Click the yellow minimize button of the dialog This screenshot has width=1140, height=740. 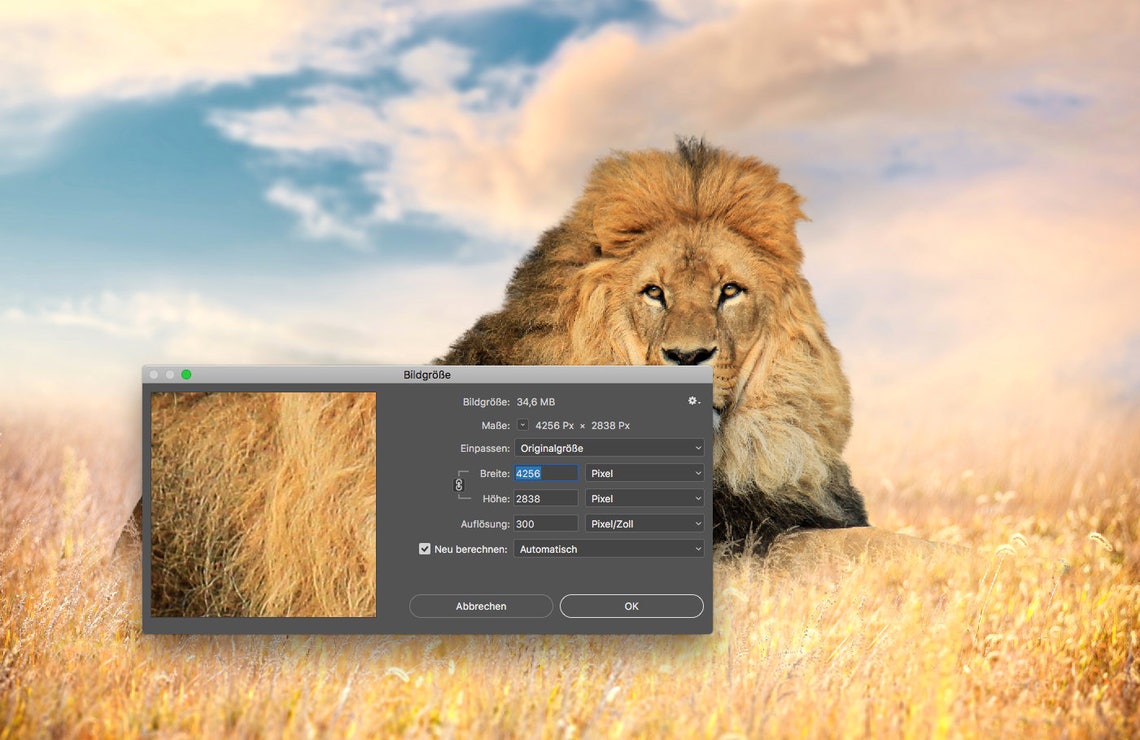pos(169,375)
